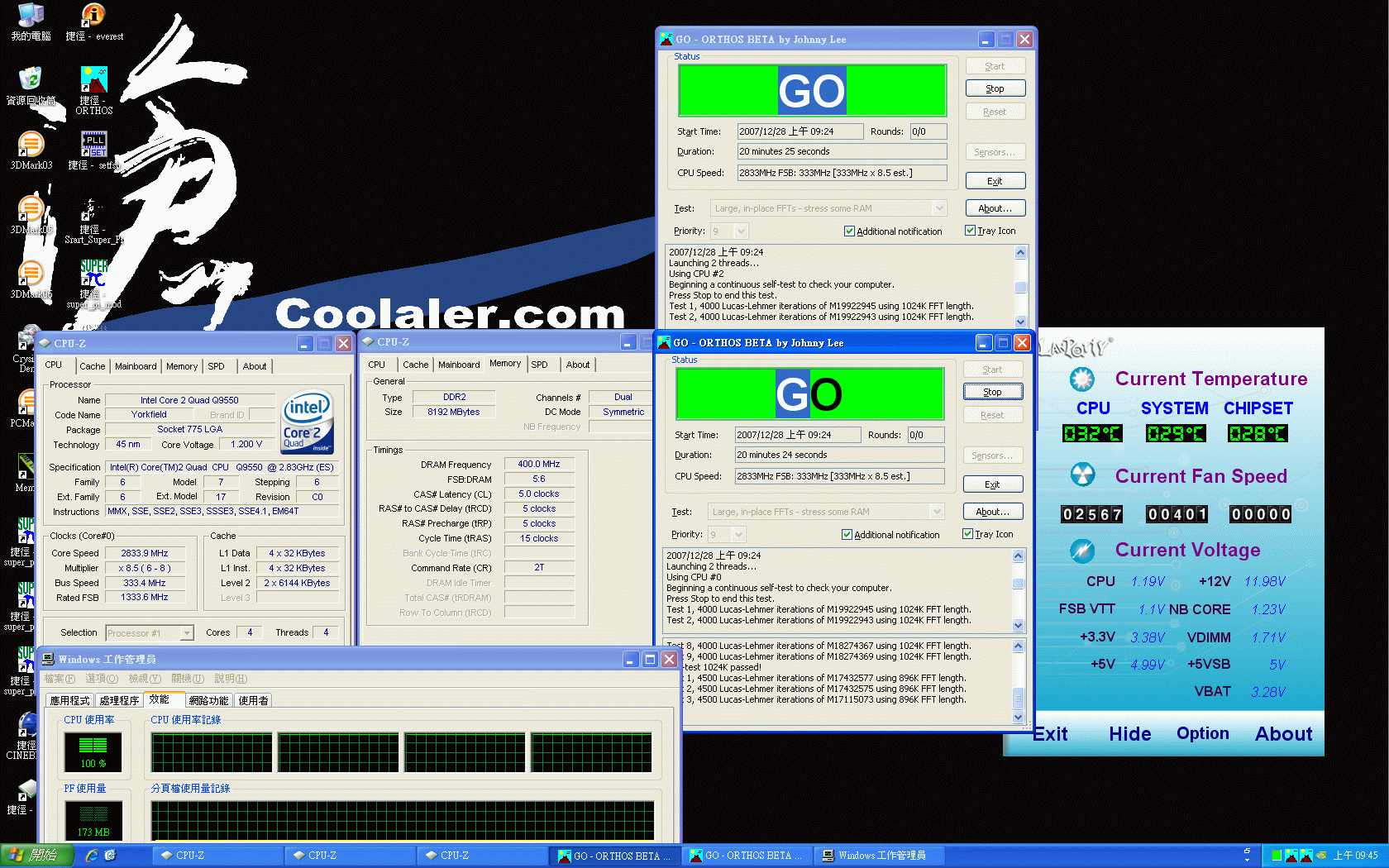Click the Intel Core 2 Quad logo
Image resolution: width=1389 pixels, height=868 pixels.
pos(308,422)
